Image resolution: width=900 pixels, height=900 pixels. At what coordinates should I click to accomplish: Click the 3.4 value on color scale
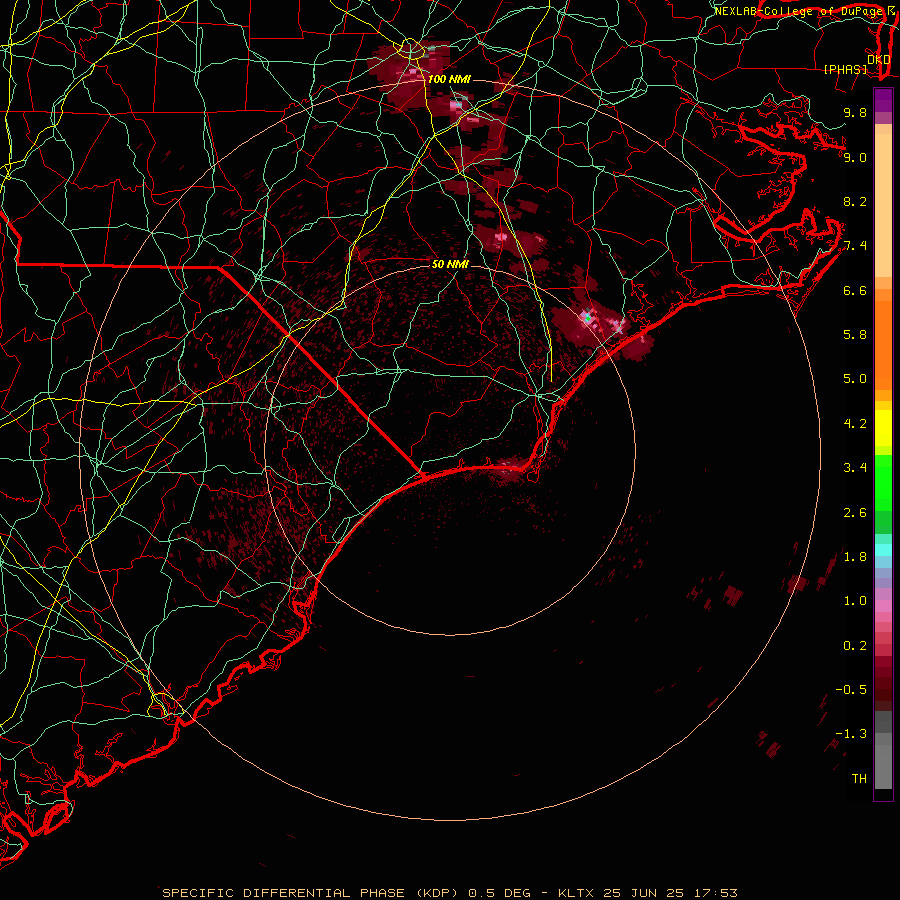[855, 468]
